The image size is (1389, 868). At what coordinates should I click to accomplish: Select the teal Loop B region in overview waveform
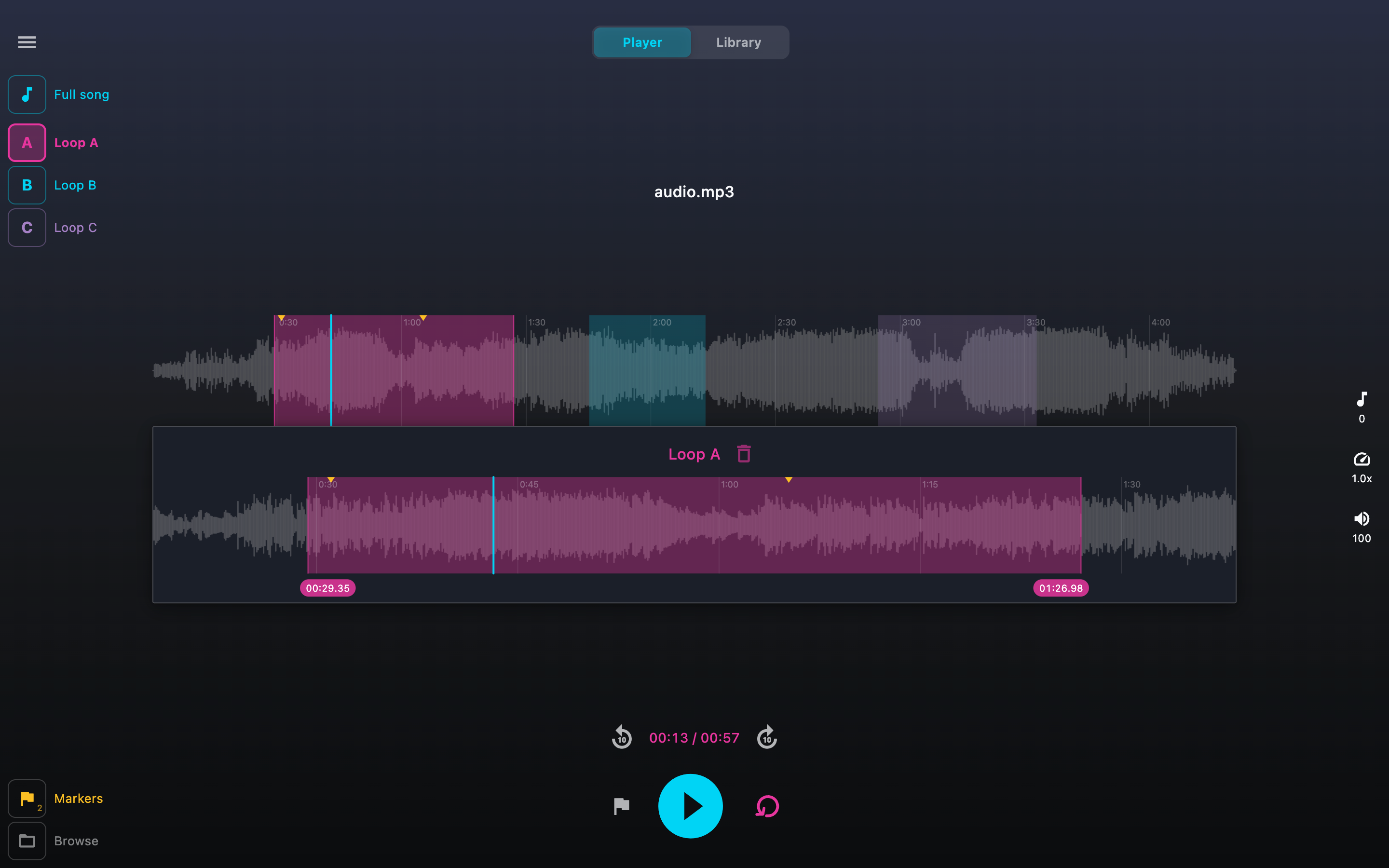pos(647,370)
